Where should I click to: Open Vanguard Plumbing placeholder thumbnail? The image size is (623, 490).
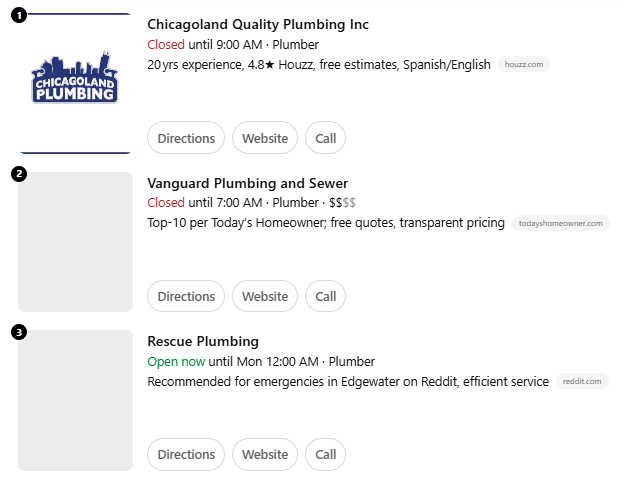[75, 242]
